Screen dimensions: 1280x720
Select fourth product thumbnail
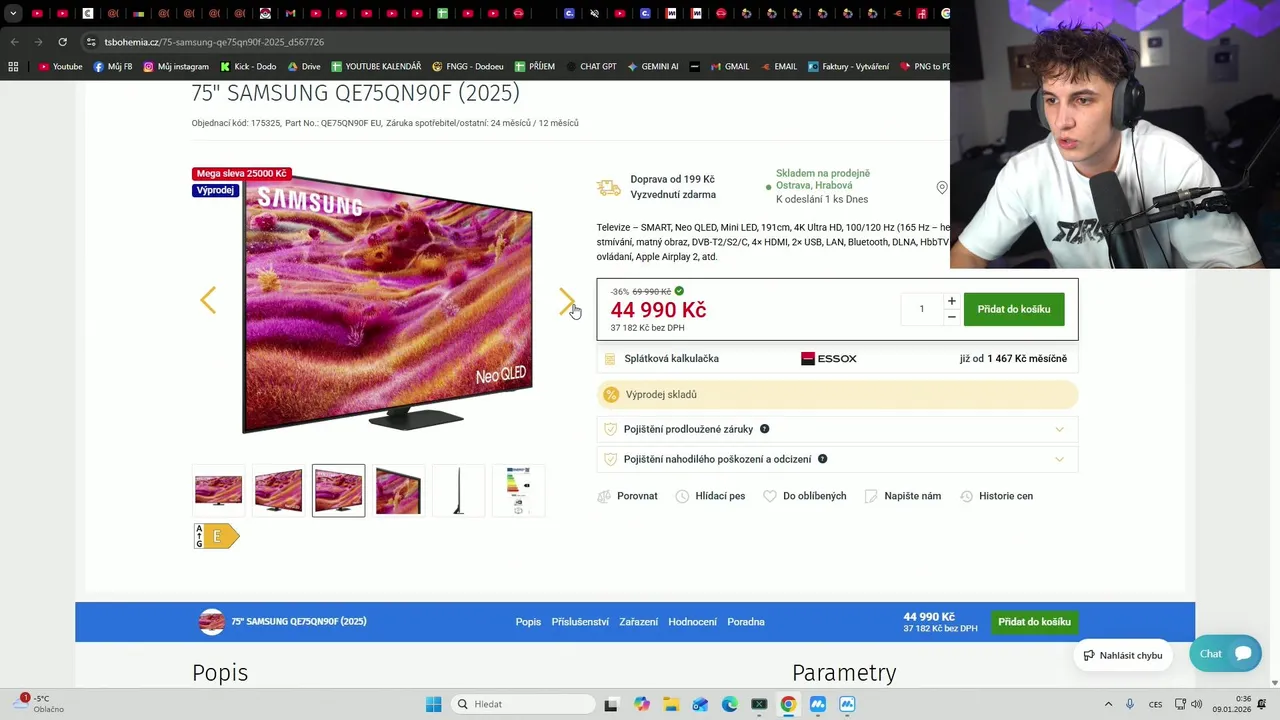(x=398, y=490)
